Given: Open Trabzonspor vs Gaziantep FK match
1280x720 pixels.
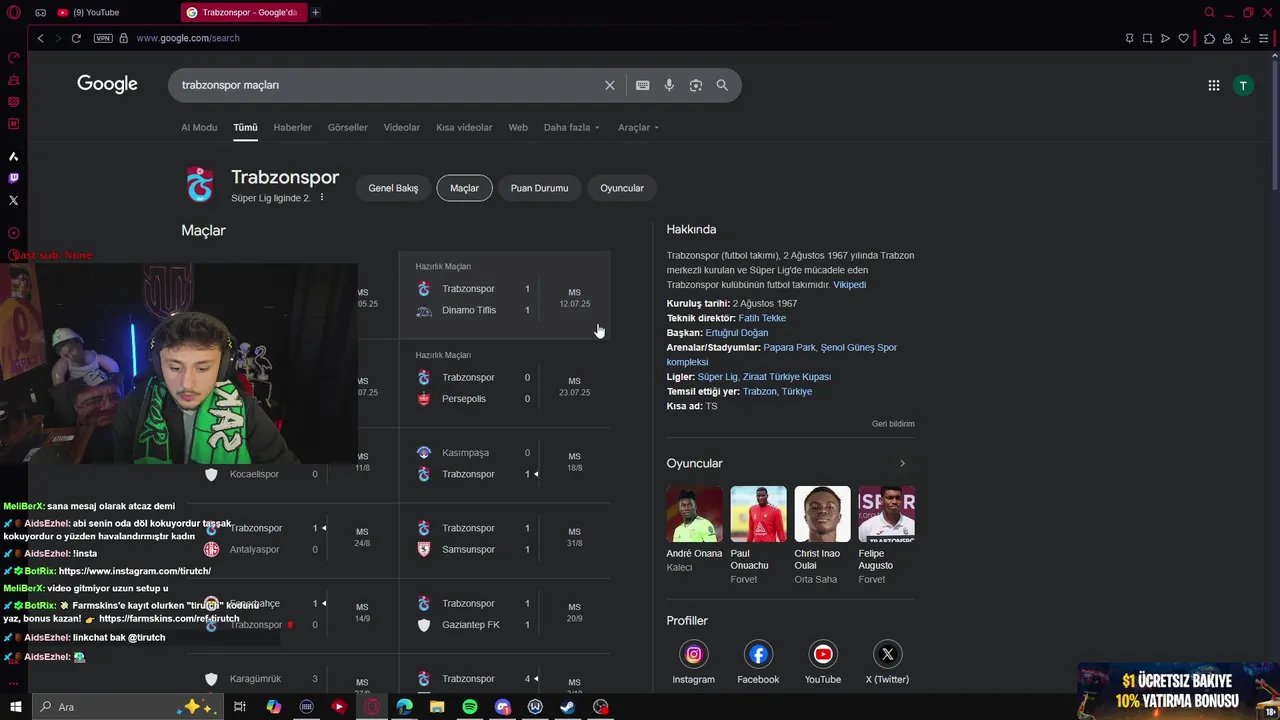Looking at the screenshot, I should click(x=505, y=614).
